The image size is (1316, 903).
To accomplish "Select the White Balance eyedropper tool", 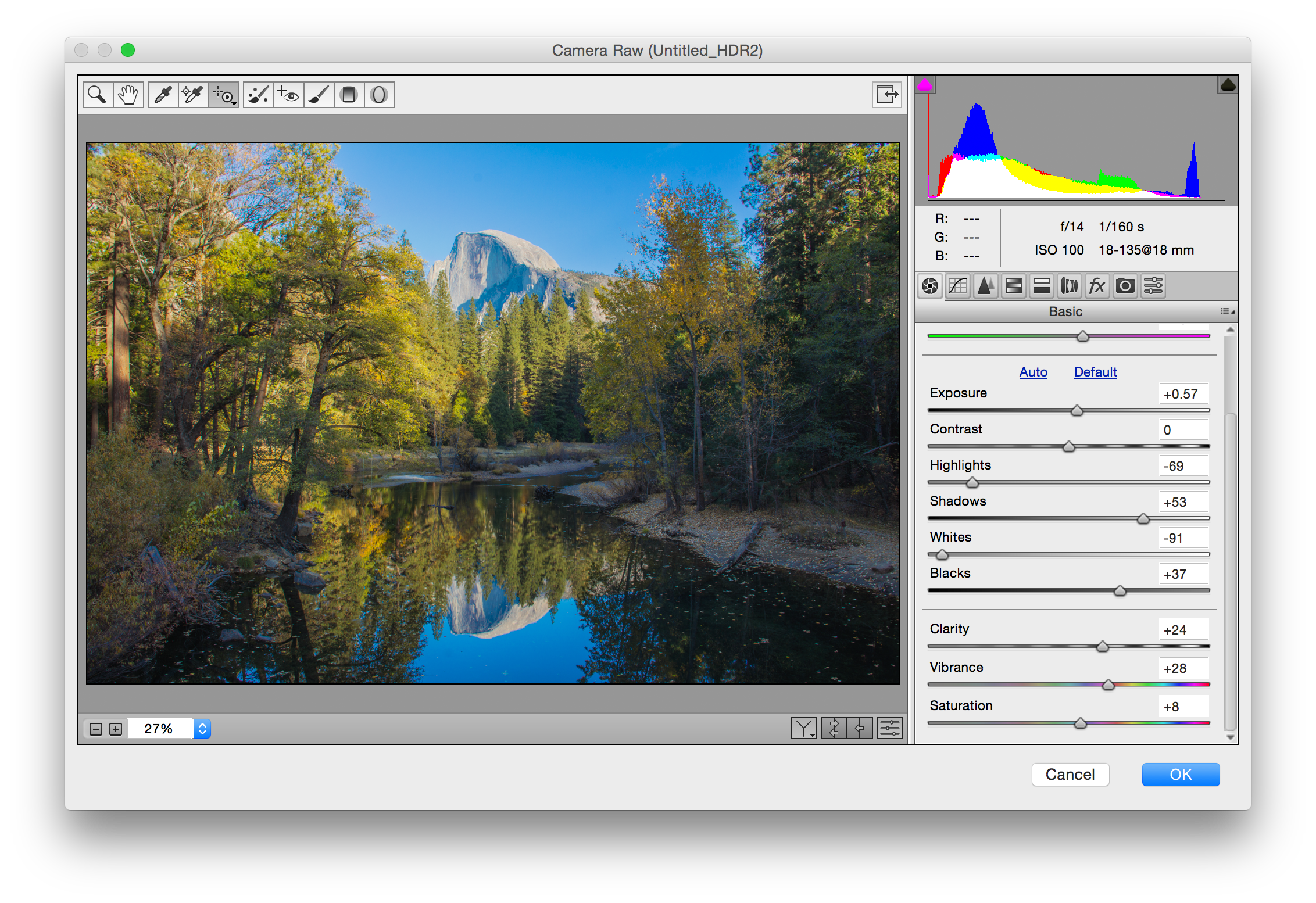I will 163,95.
